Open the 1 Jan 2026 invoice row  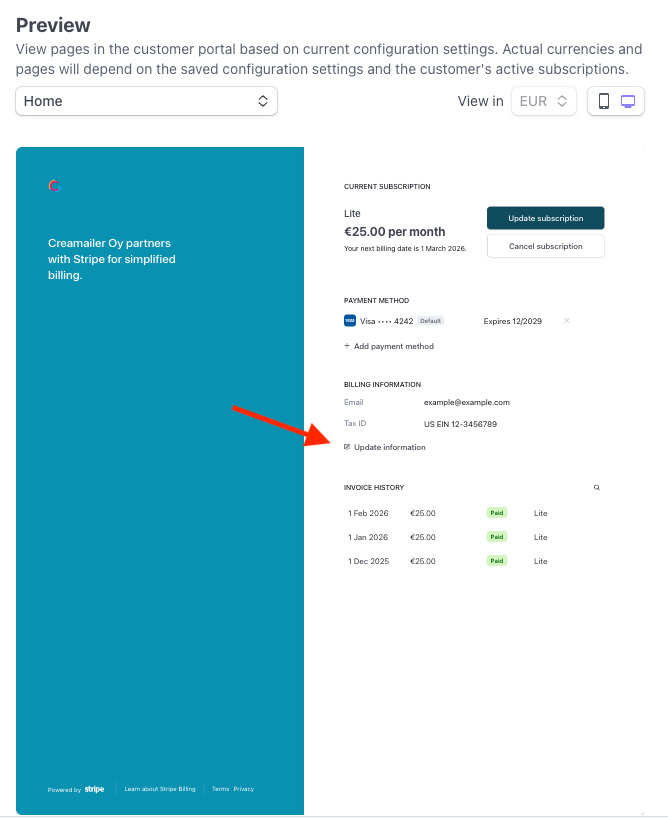(474, 537)
